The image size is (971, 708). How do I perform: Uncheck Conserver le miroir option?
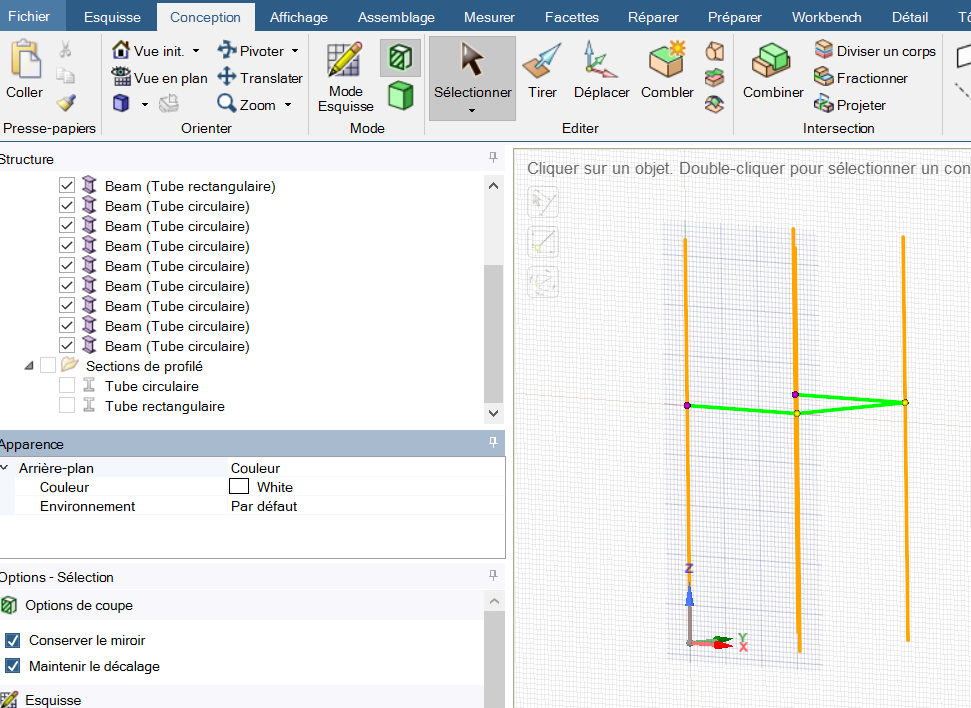[13, 640]
